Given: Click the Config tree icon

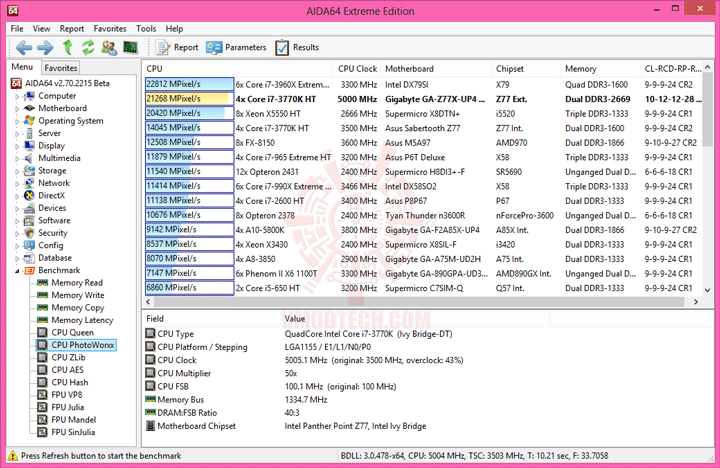Looking at the screenshot, I should [29, 245].
